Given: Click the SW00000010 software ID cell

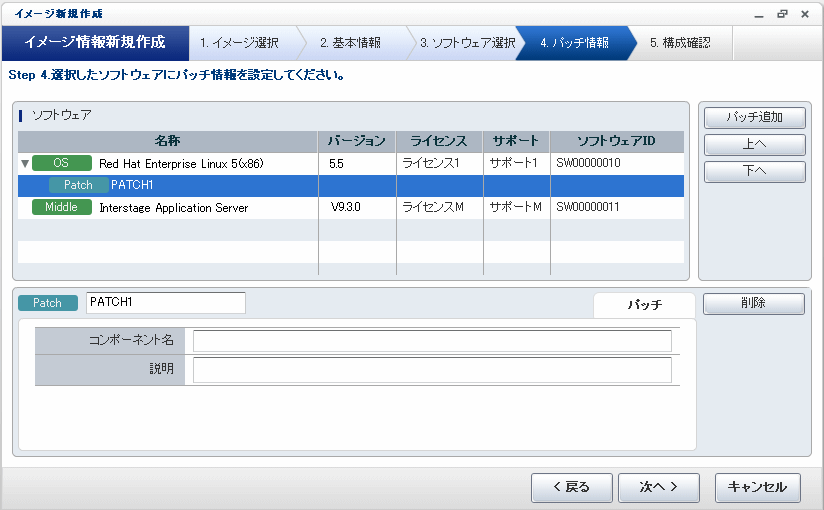Looking at the screenshot, I should (589, 163).
